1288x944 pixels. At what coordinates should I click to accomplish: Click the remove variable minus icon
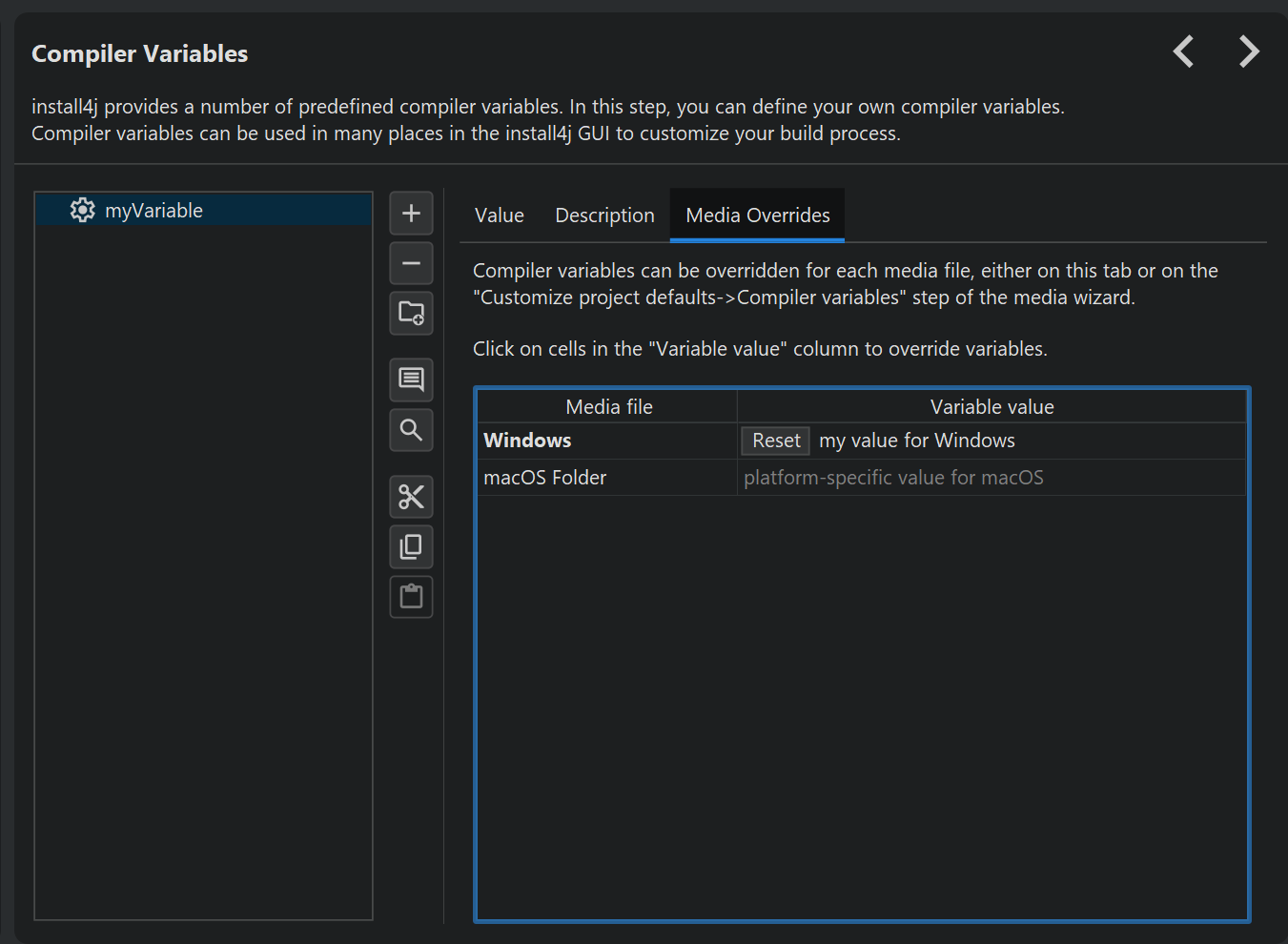[411, 263]
